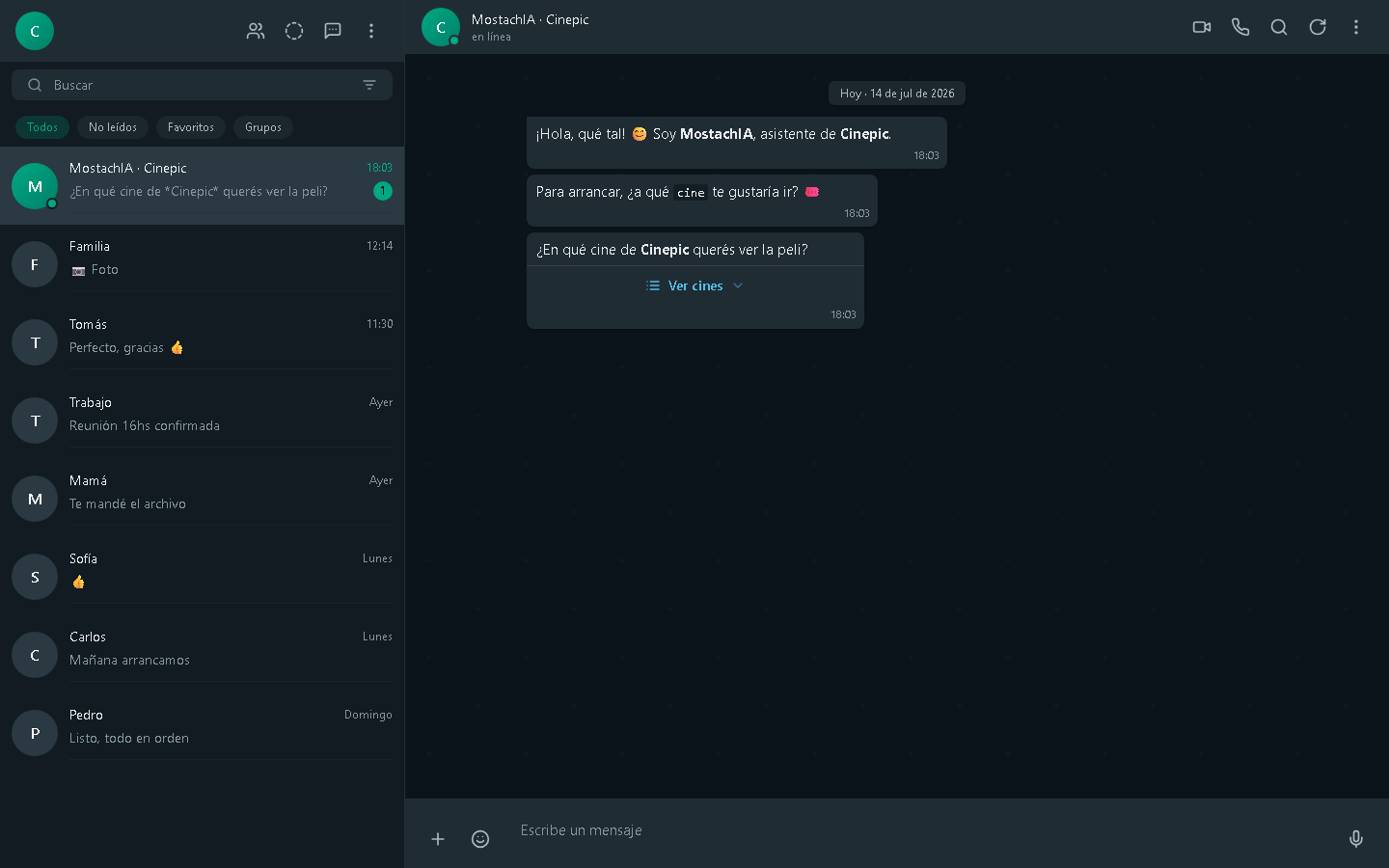Open the Status circle icon
Viewport: 1389px width, 868px height.
(294, 31)
